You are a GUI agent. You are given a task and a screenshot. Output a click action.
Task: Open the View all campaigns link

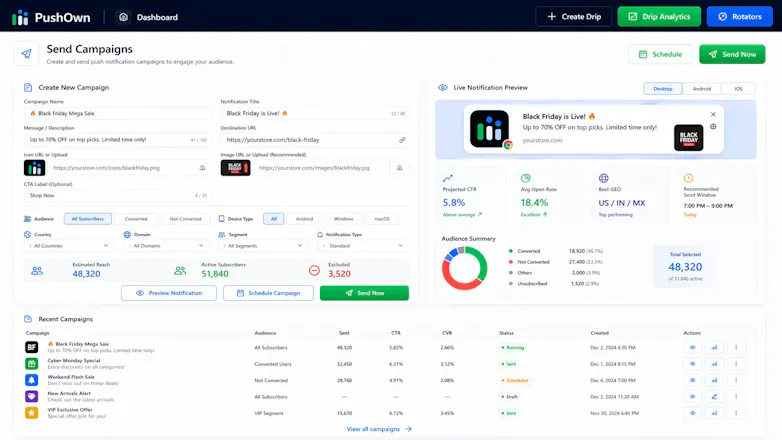click(x=379, y=429)
